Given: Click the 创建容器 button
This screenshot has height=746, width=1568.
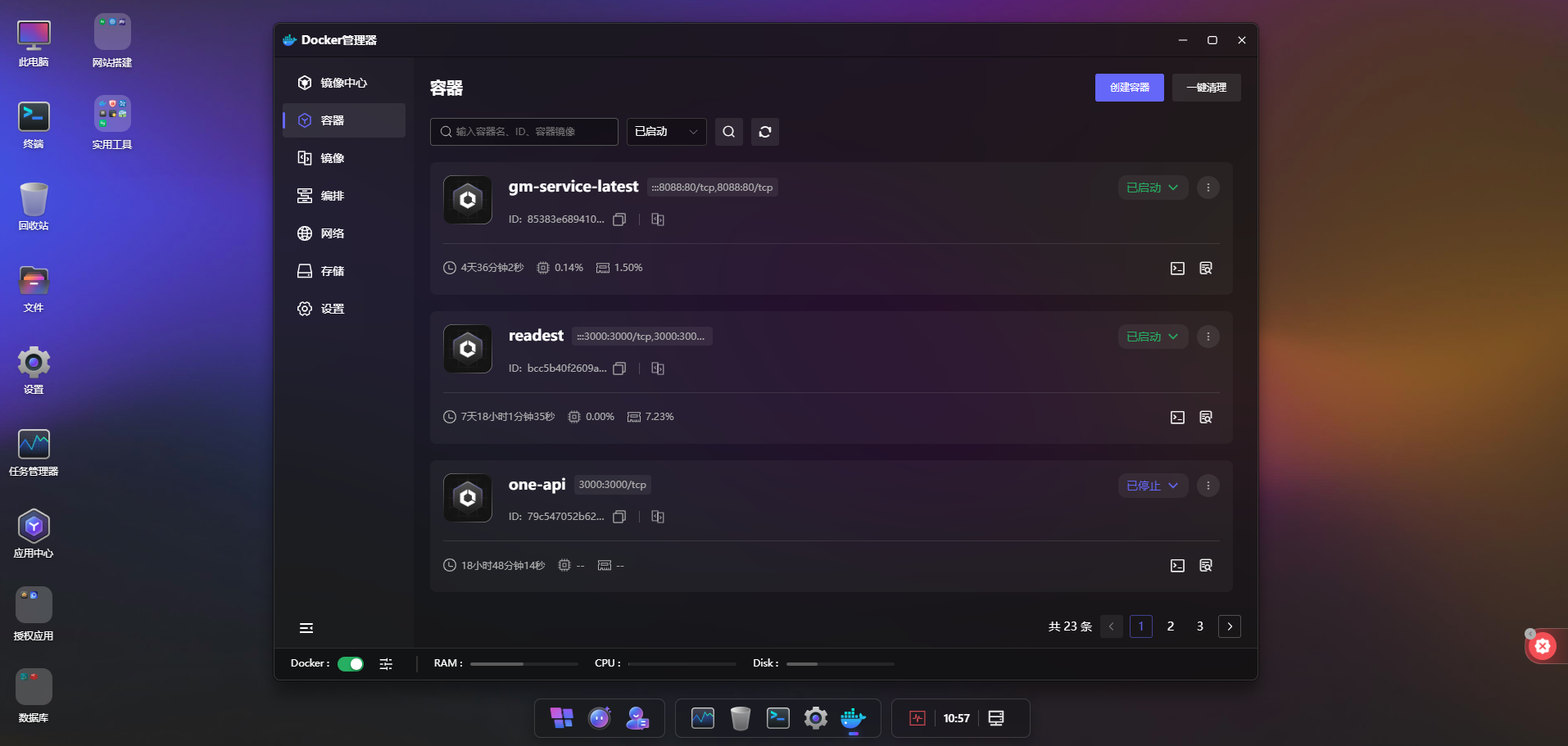Looking at the screenshot, I should pos(1129,88).
